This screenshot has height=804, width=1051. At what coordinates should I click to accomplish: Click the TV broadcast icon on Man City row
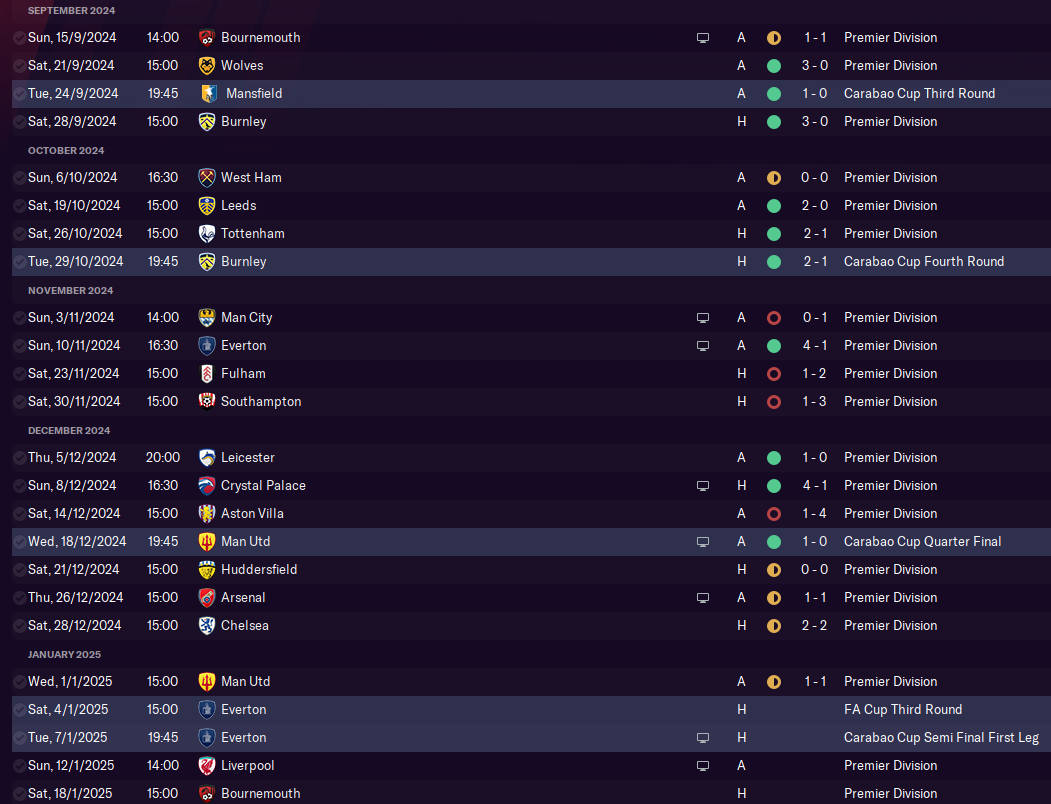click(702, 318)
